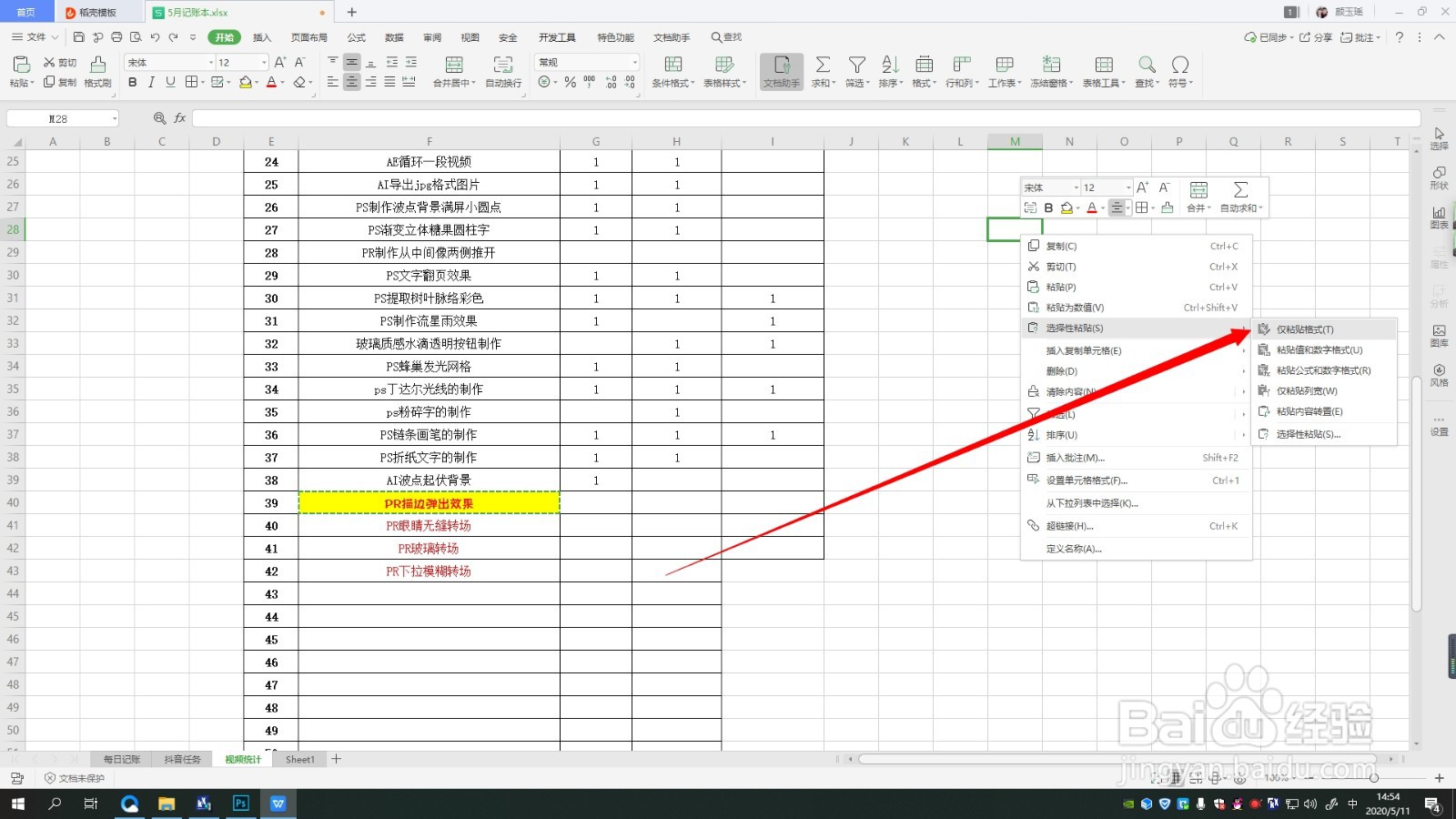Decrease font size in the ribbon
The height and width of the screenshot is (819, 1456).
pyautogui.click(x=300, y=62)
